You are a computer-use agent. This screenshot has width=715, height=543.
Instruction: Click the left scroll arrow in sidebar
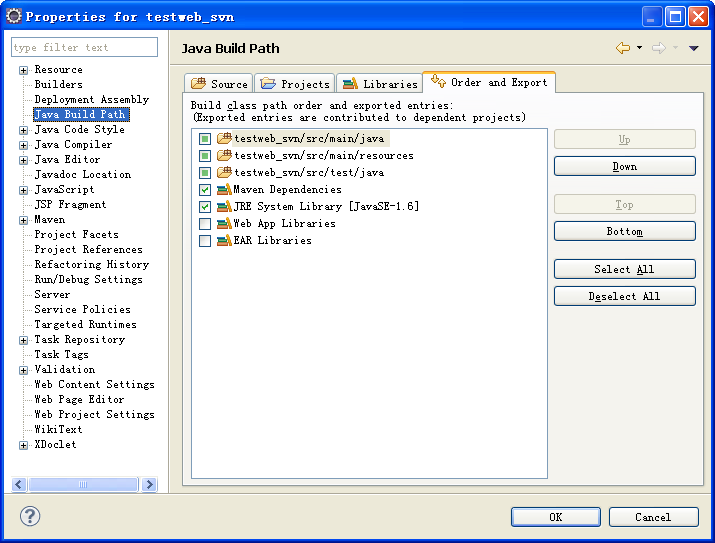[x=19, y=484]
